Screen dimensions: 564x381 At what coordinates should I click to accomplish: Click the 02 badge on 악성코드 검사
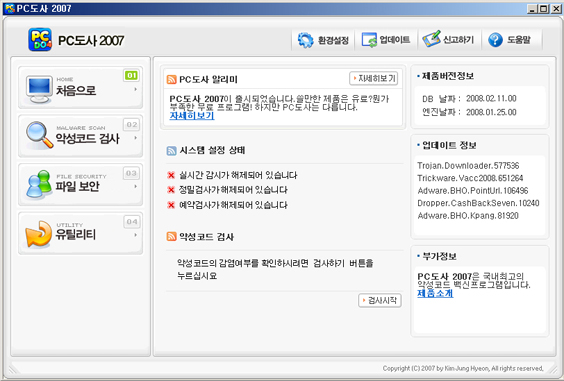tap(131, 125)
